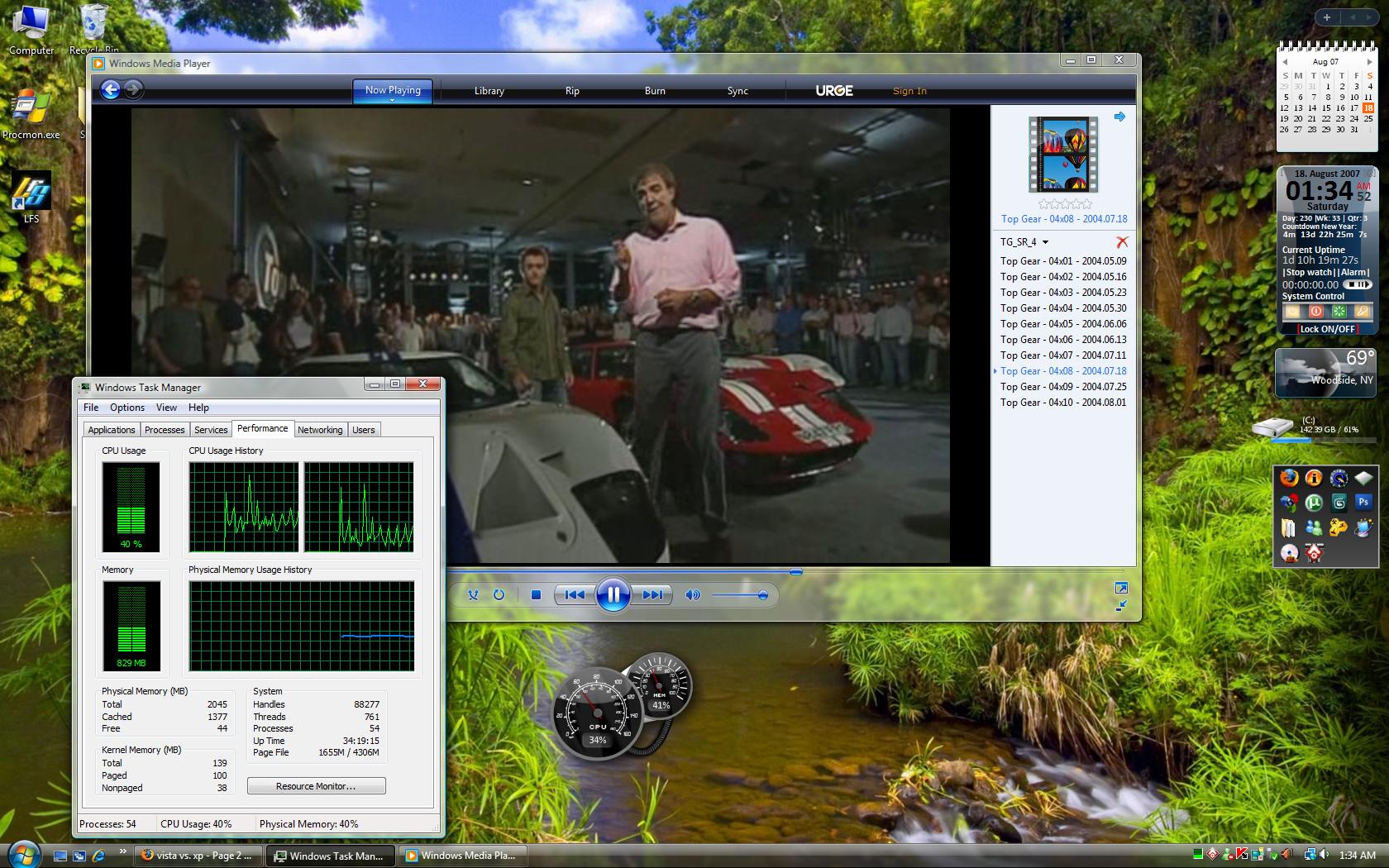Switch Media Player to full screen view

point(1121,588)
